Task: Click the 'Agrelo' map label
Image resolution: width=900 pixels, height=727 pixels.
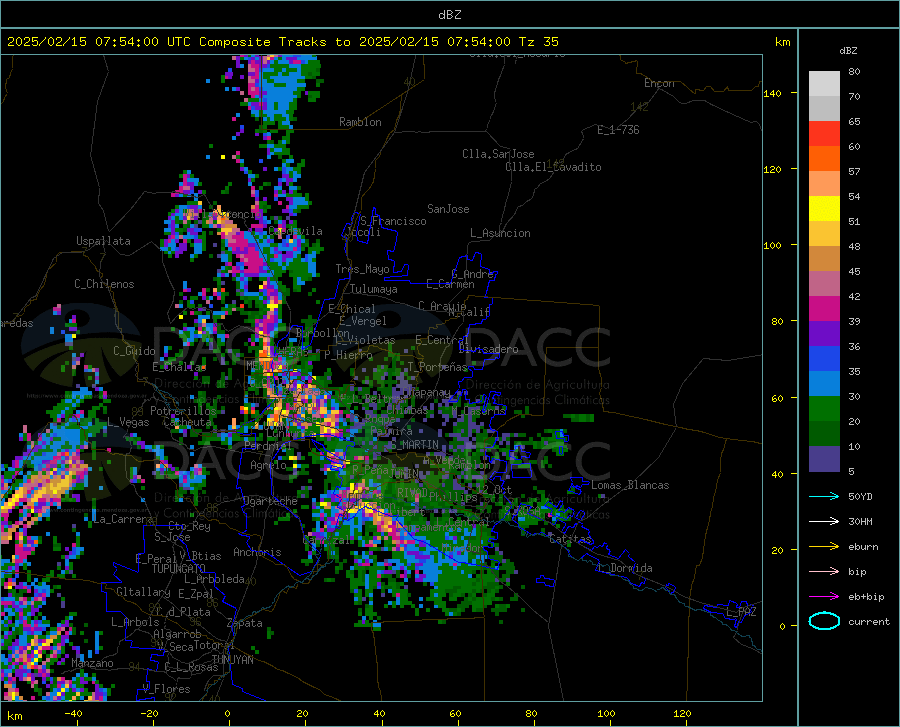Action: [x=268, y=465]
